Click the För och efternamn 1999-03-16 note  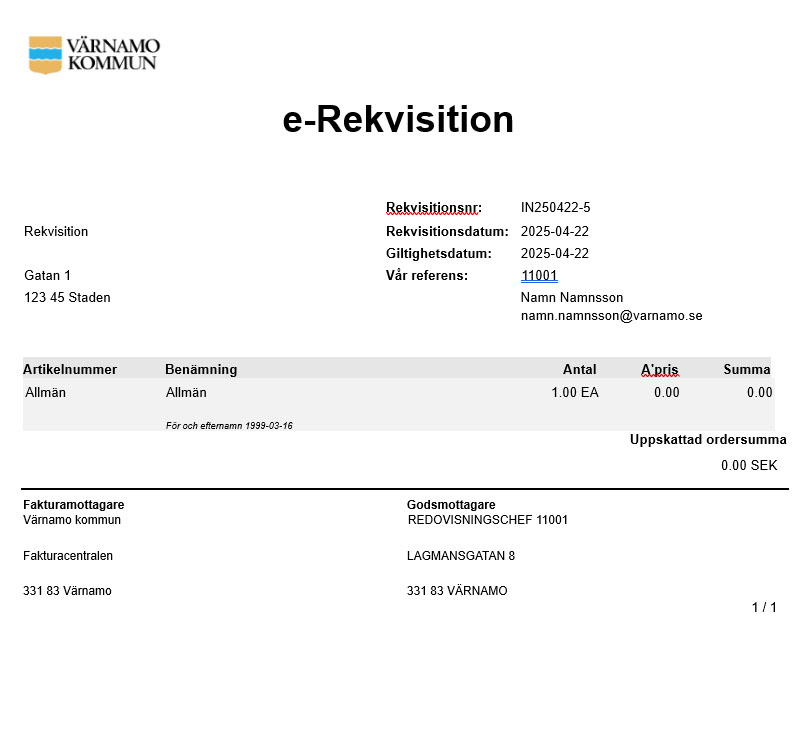(229, 426)
